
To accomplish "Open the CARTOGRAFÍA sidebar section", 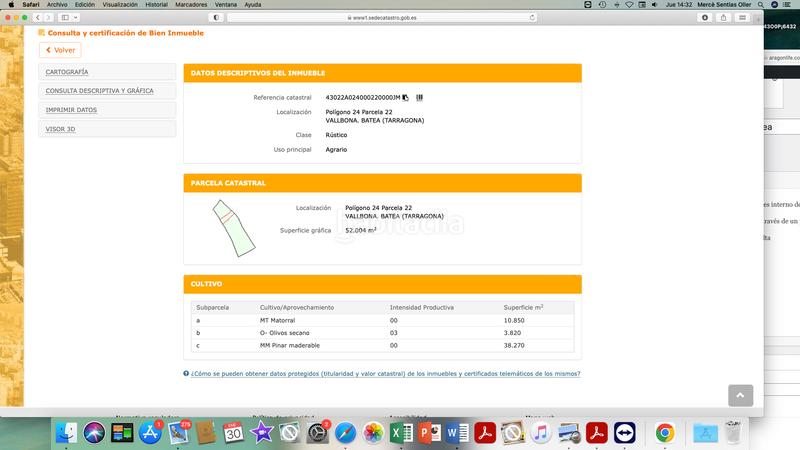I will click(x=67, y=72).
